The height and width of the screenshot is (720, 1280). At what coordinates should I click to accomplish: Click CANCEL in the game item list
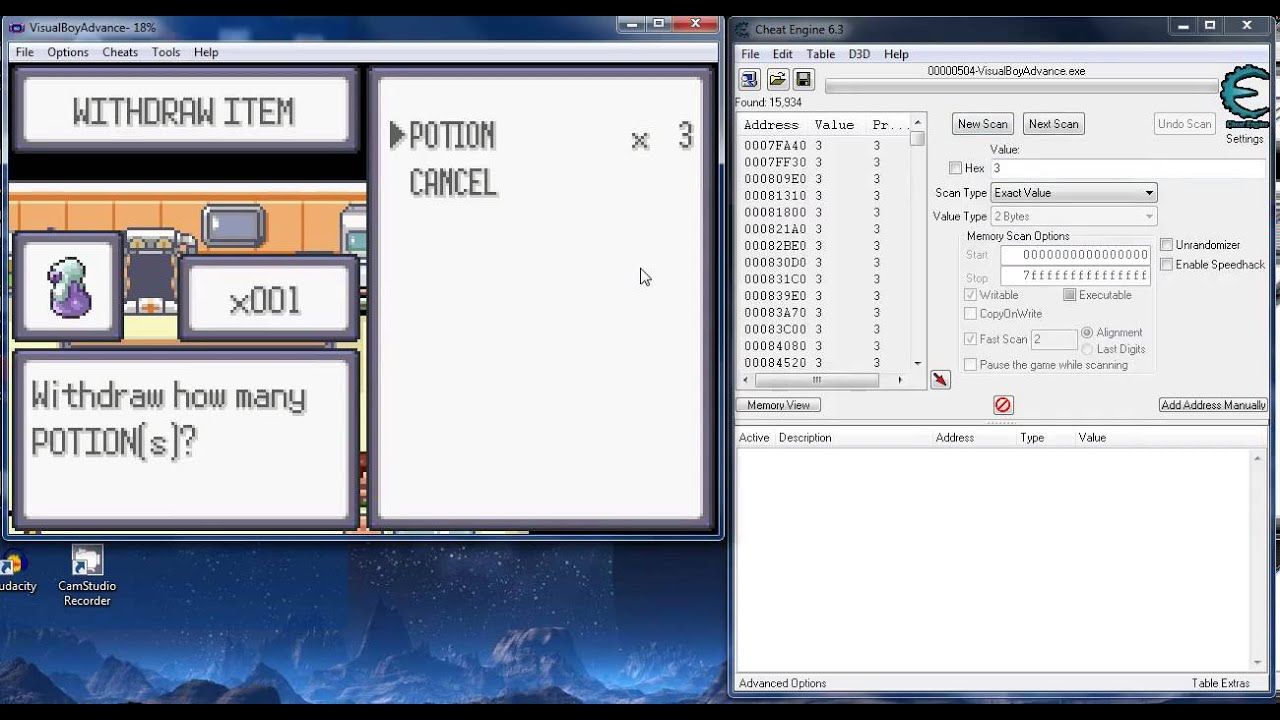point(453,183)
